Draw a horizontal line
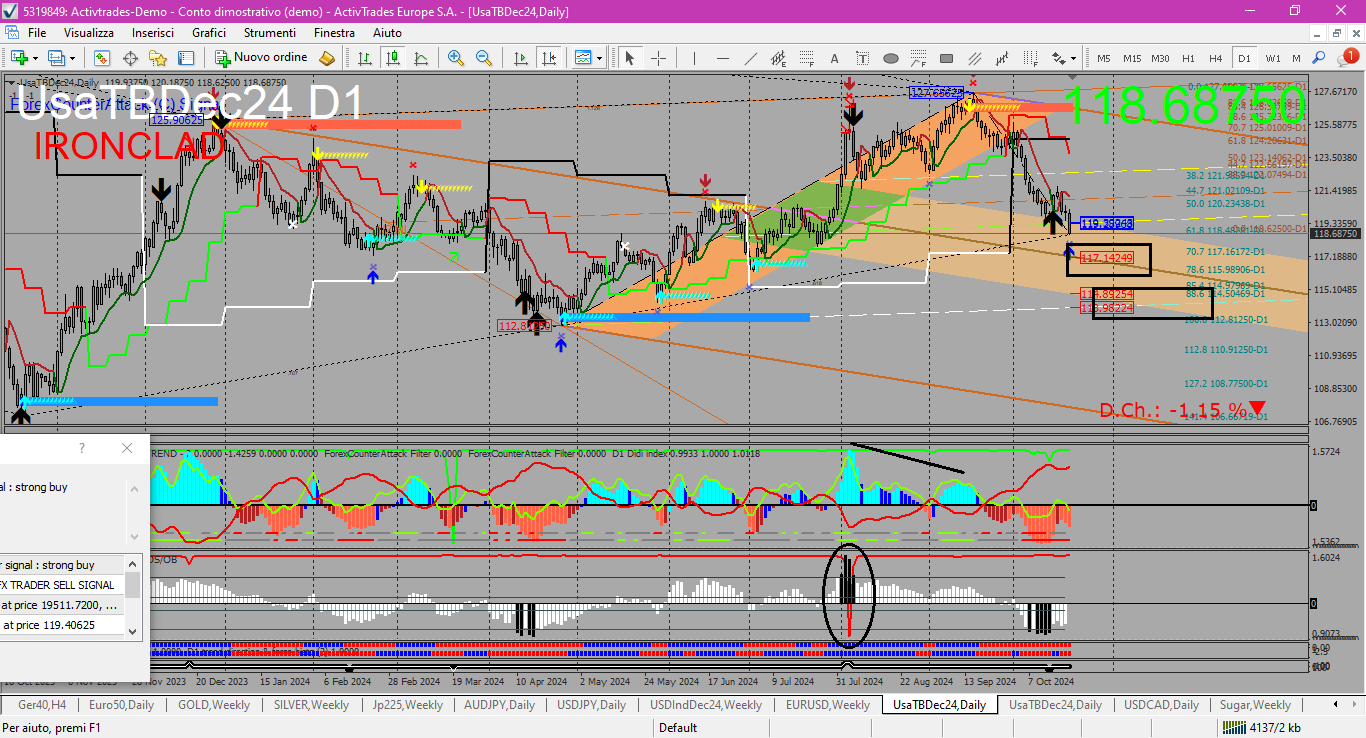Image resolution: width=1366 pixels, height=738 pixels. [x=722, y=58]
